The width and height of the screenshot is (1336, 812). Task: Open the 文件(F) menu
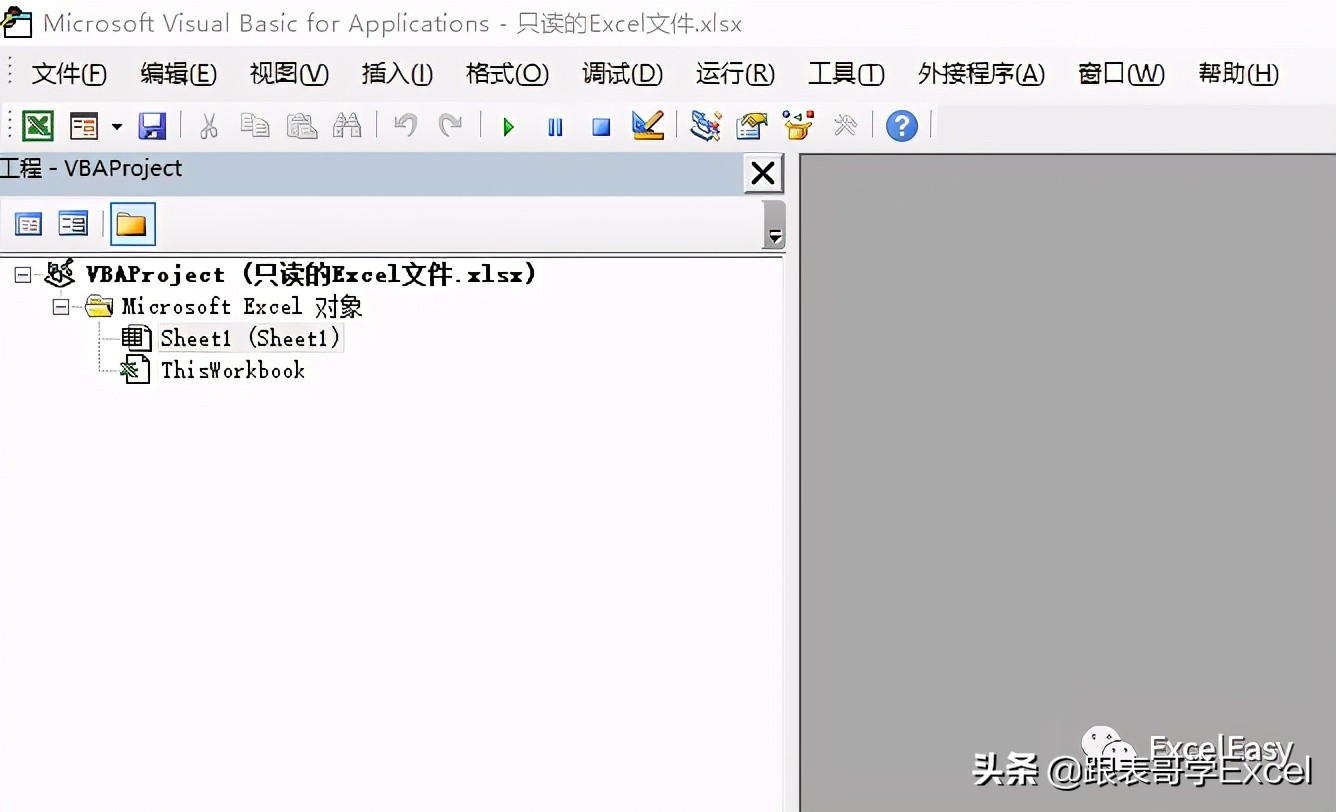[69, 74]
